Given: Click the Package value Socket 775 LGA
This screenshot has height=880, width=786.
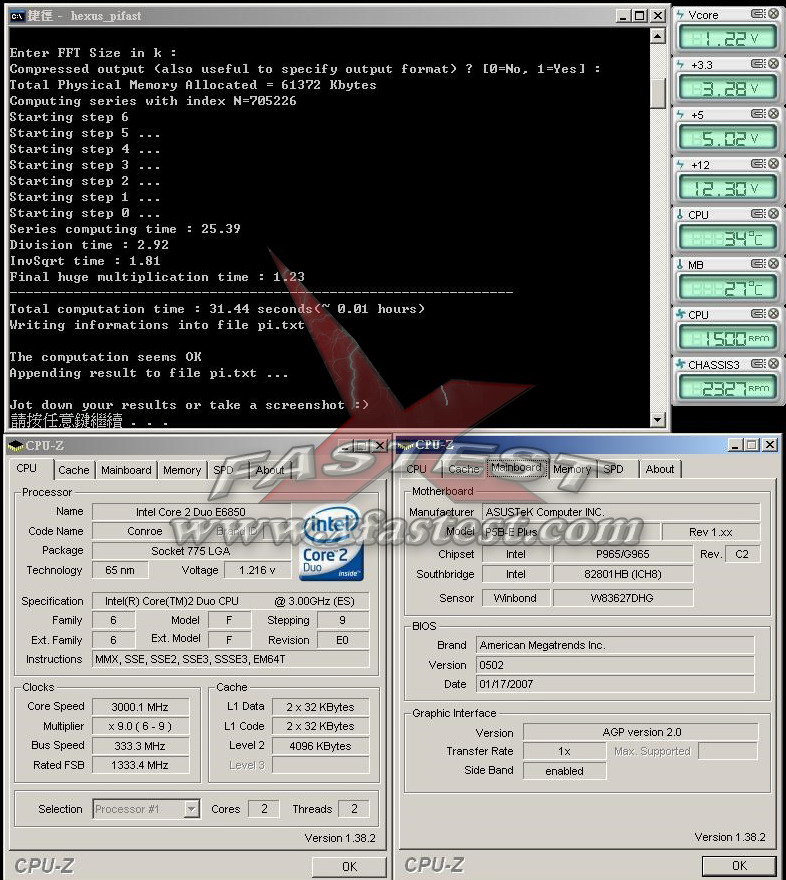Looking at the screenshot, I should [191, 551].
